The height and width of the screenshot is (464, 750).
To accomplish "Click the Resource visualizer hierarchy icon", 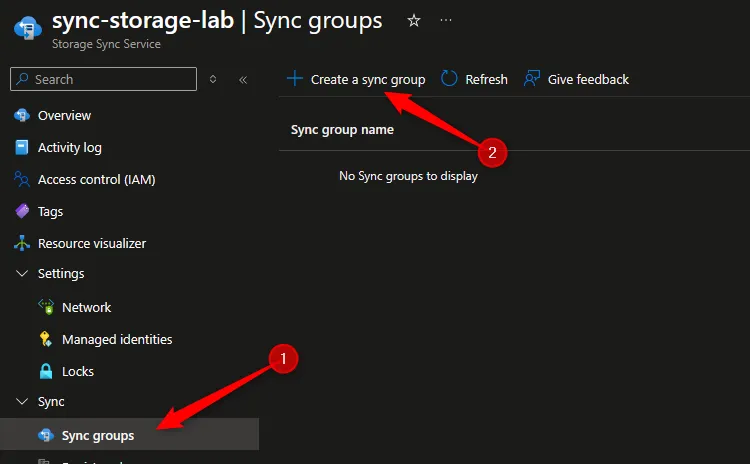I will pos(22,243).
